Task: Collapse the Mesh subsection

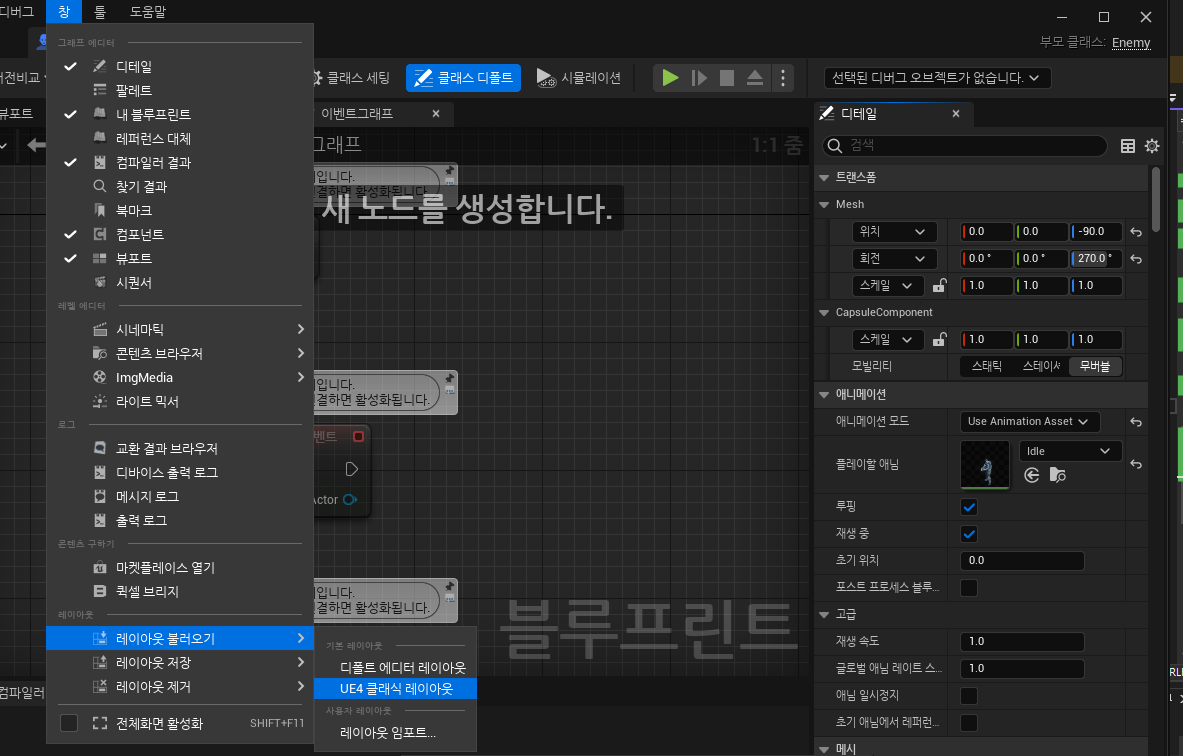Action: point(824,204)
